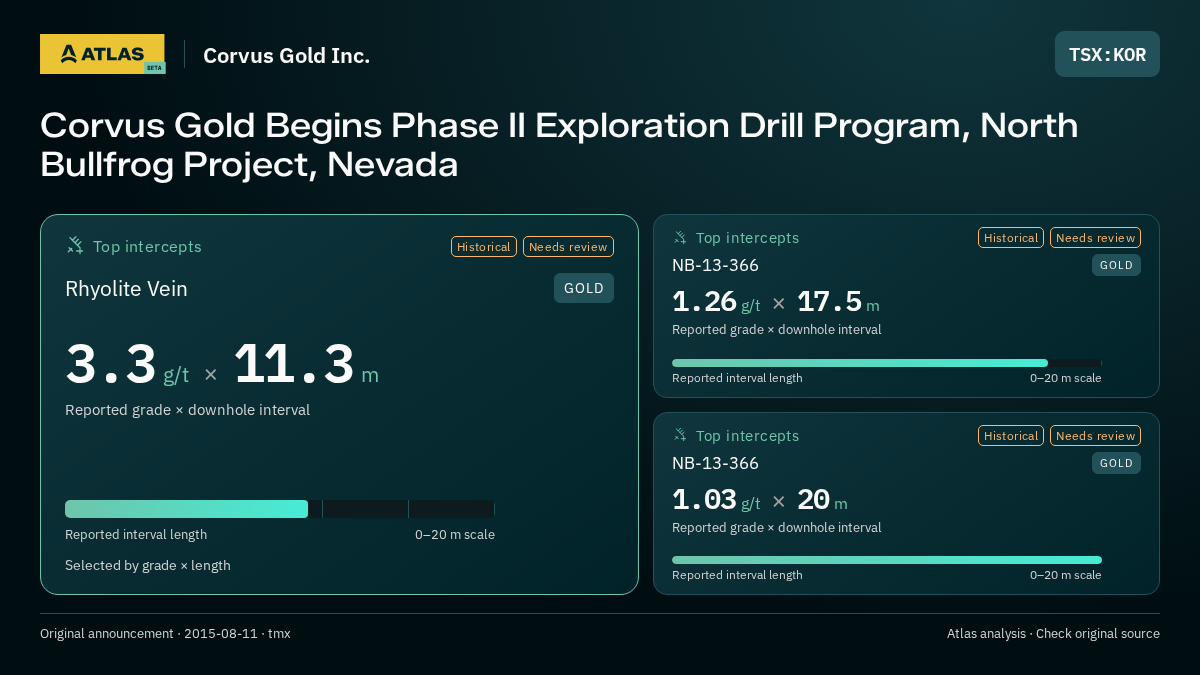Screen dimensions: 1200x675
Task: Click the drill icon in Rhyolite Vein card
Action: (75, 246)
